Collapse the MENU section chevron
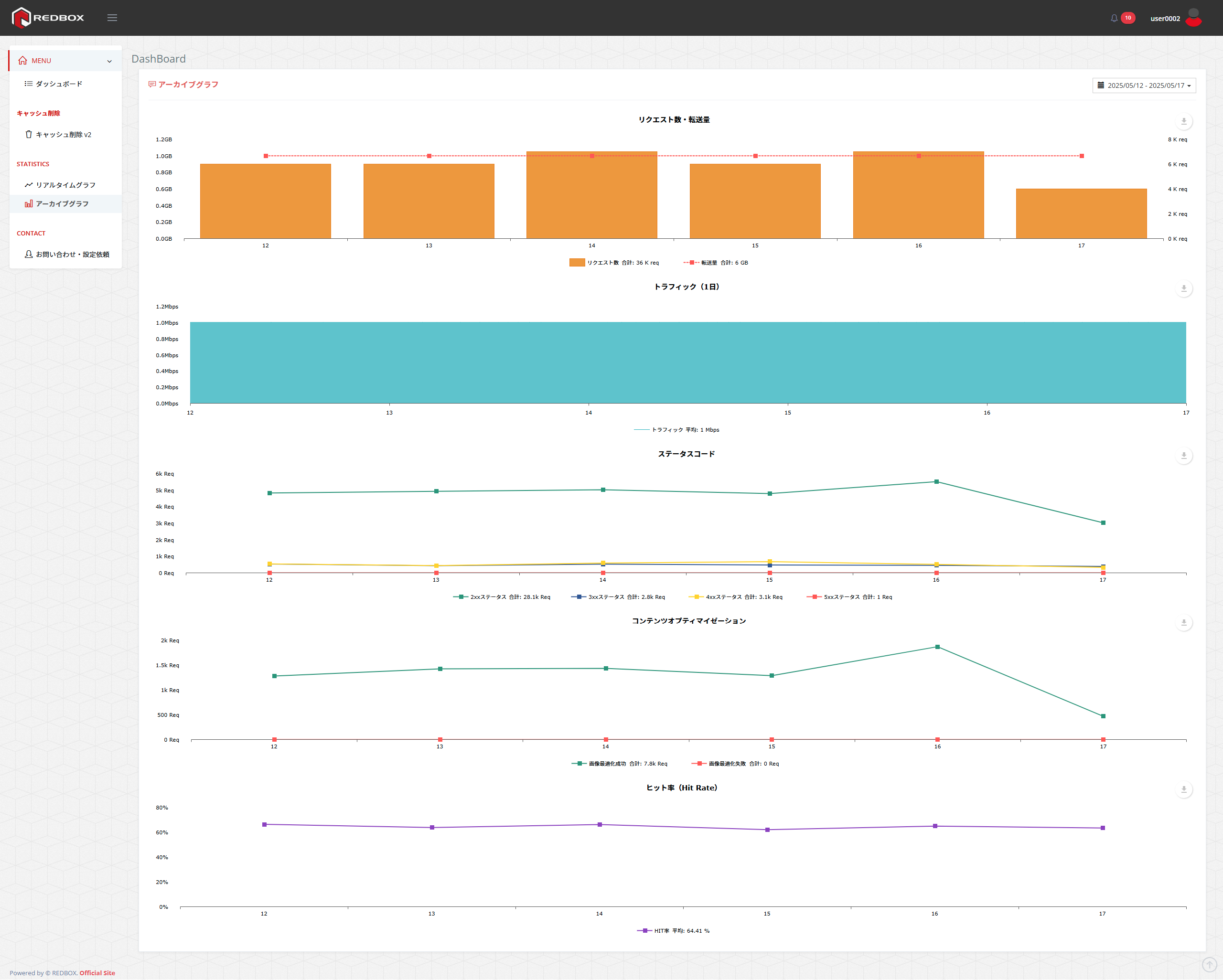This screenshot has height=980, width=1223. pyautogui.click(x=109, y=61)
